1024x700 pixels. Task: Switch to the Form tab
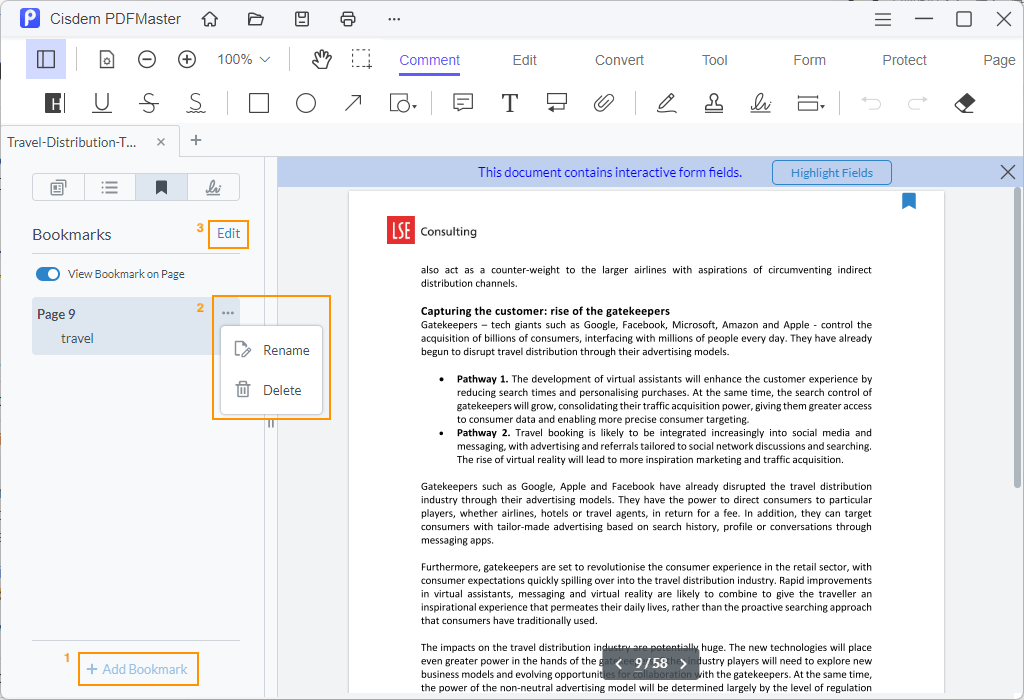[x=809, y=60]
